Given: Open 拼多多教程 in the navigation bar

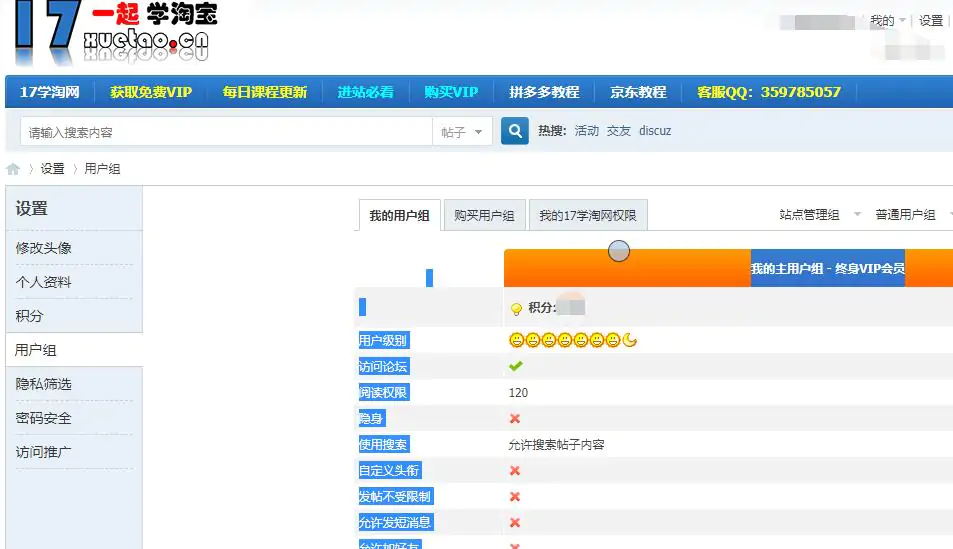Looking at the screenshot, I should pyautogui.click(x=544, y=92).
